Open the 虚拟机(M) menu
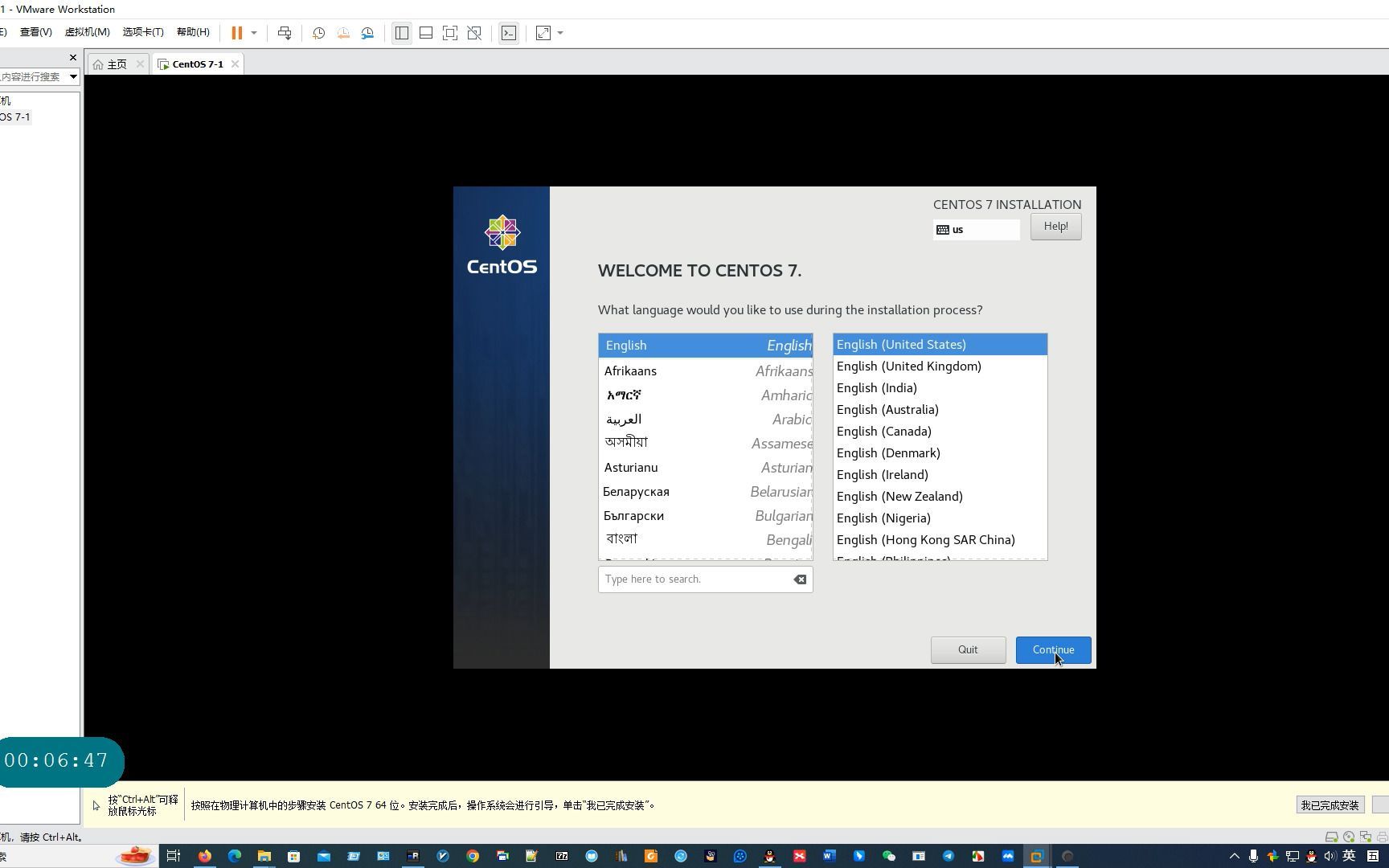 click(x=87, y=32)
